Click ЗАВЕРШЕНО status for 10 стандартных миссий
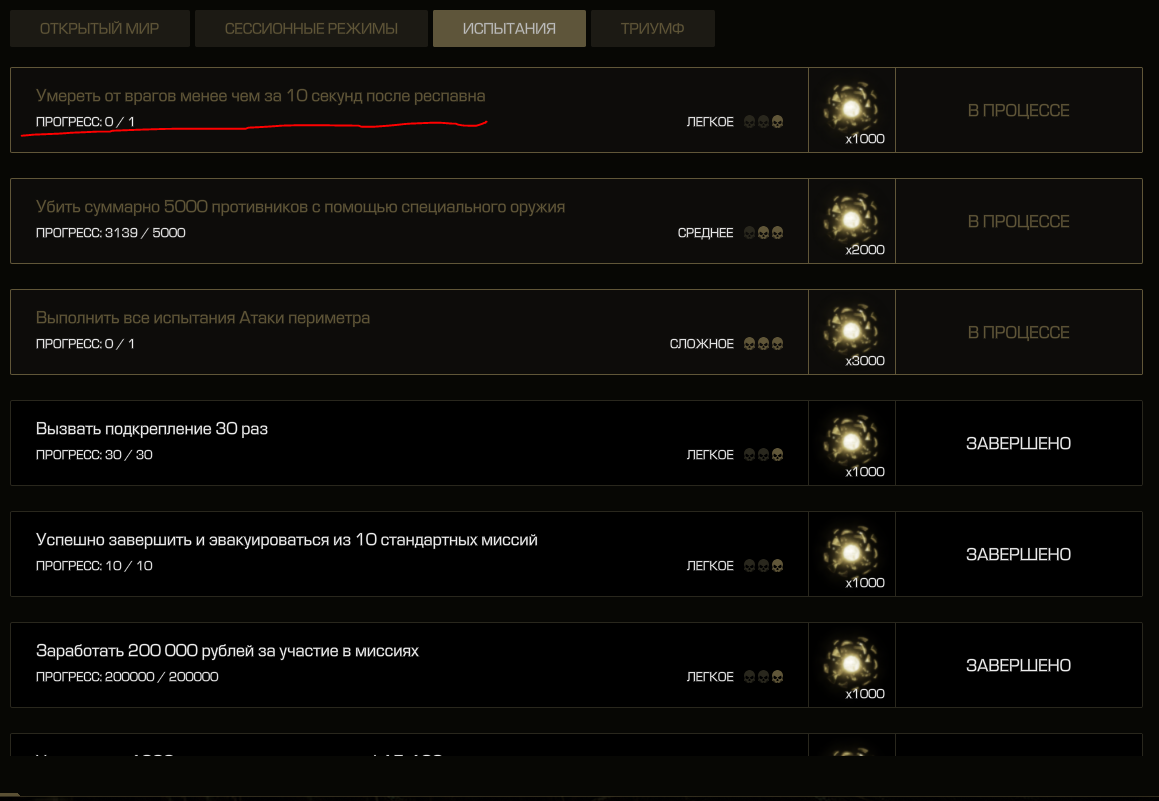 (1019, 554)
